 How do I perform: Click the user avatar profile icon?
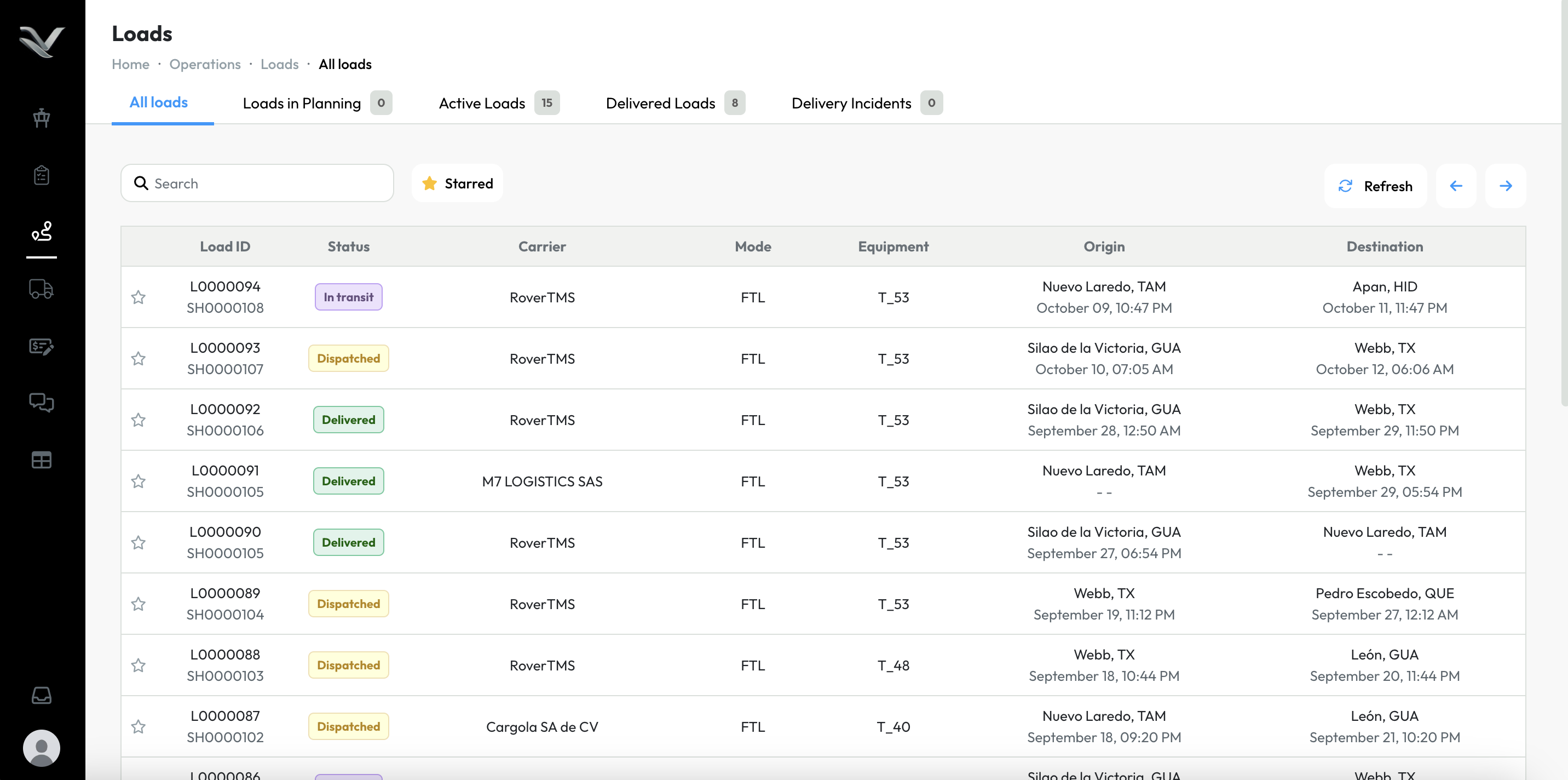[x=42, y=748]
